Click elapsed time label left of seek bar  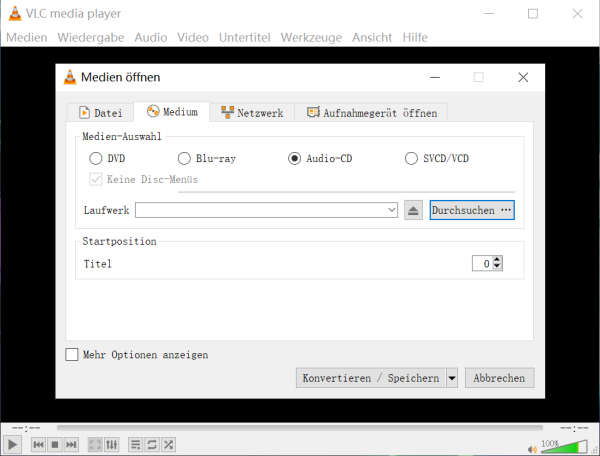[26, 428]
